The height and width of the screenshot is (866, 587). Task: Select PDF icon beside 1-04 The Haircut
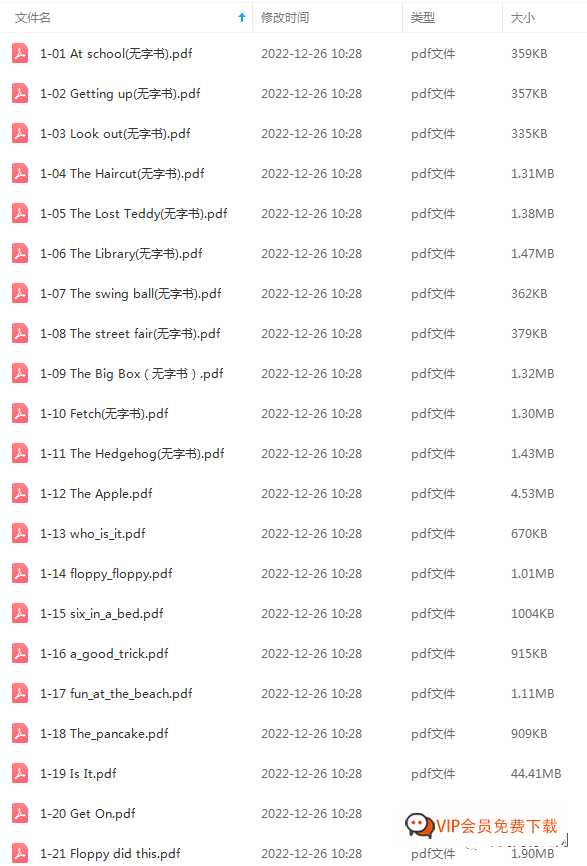tap(20, 173)
